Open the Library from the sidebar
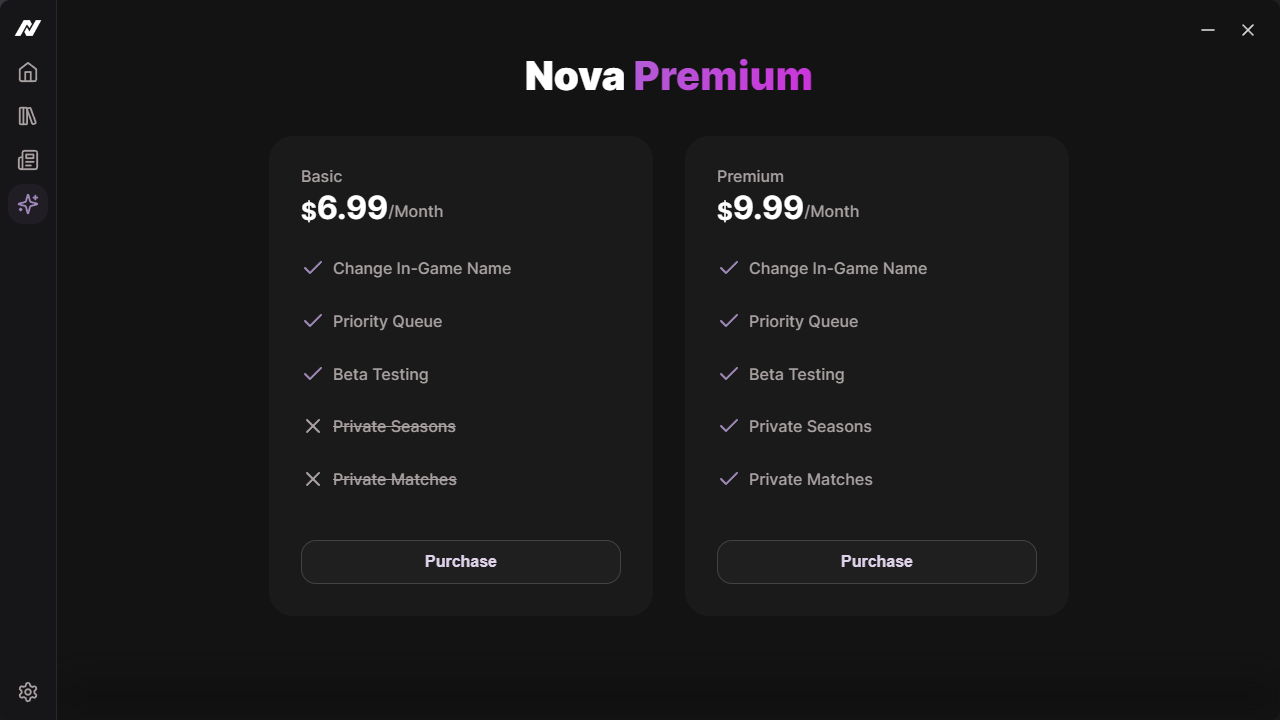This screenshot has width=1280, height=720. tap(28, 116)
